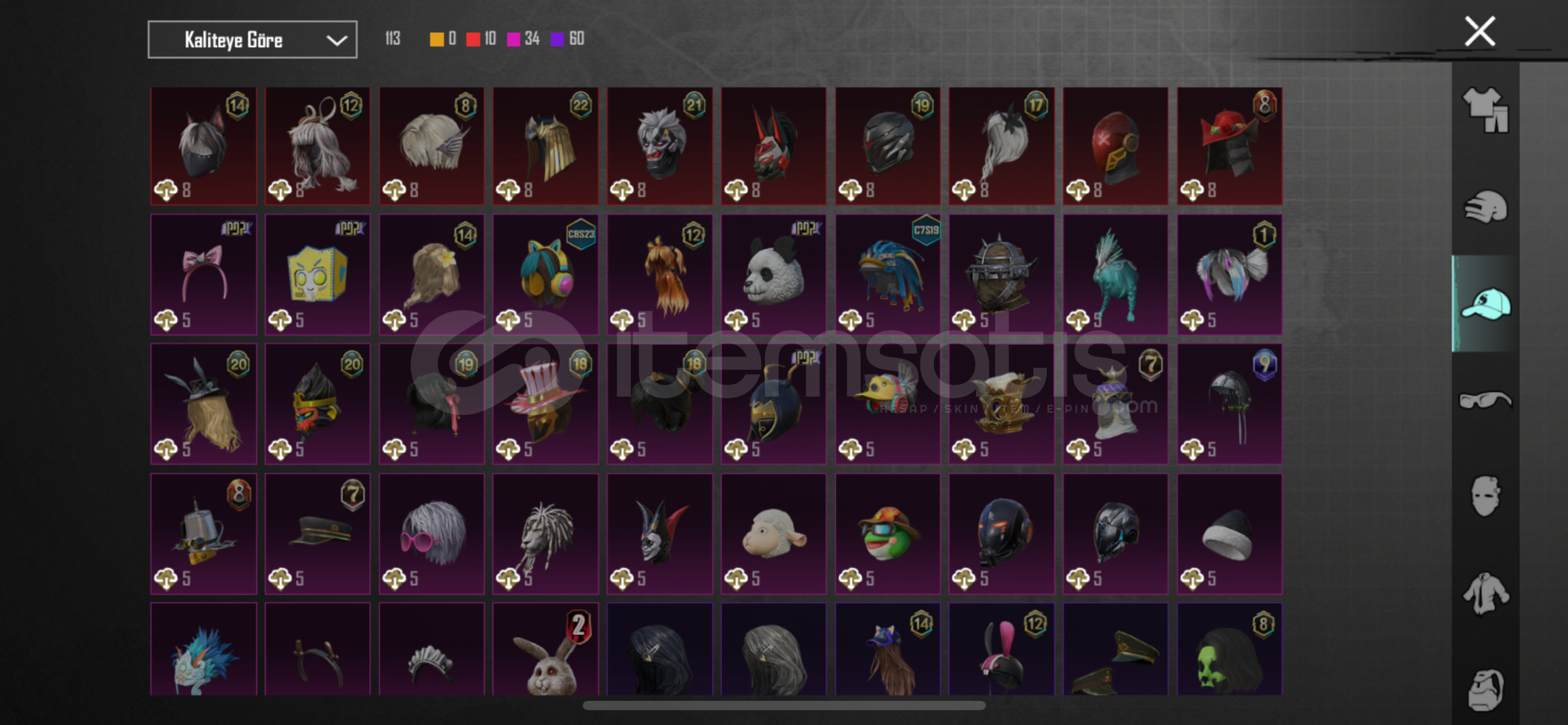Filter by purple quality count 60
The width and height of the screenshot is (1568, 725).
tap(568, 39)
